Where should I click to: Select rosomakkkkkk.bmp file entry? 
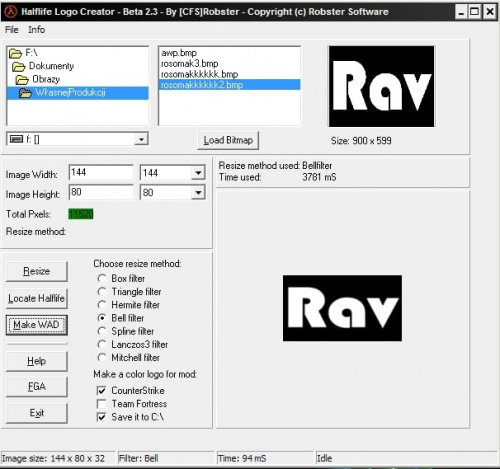tap(199, 74)
